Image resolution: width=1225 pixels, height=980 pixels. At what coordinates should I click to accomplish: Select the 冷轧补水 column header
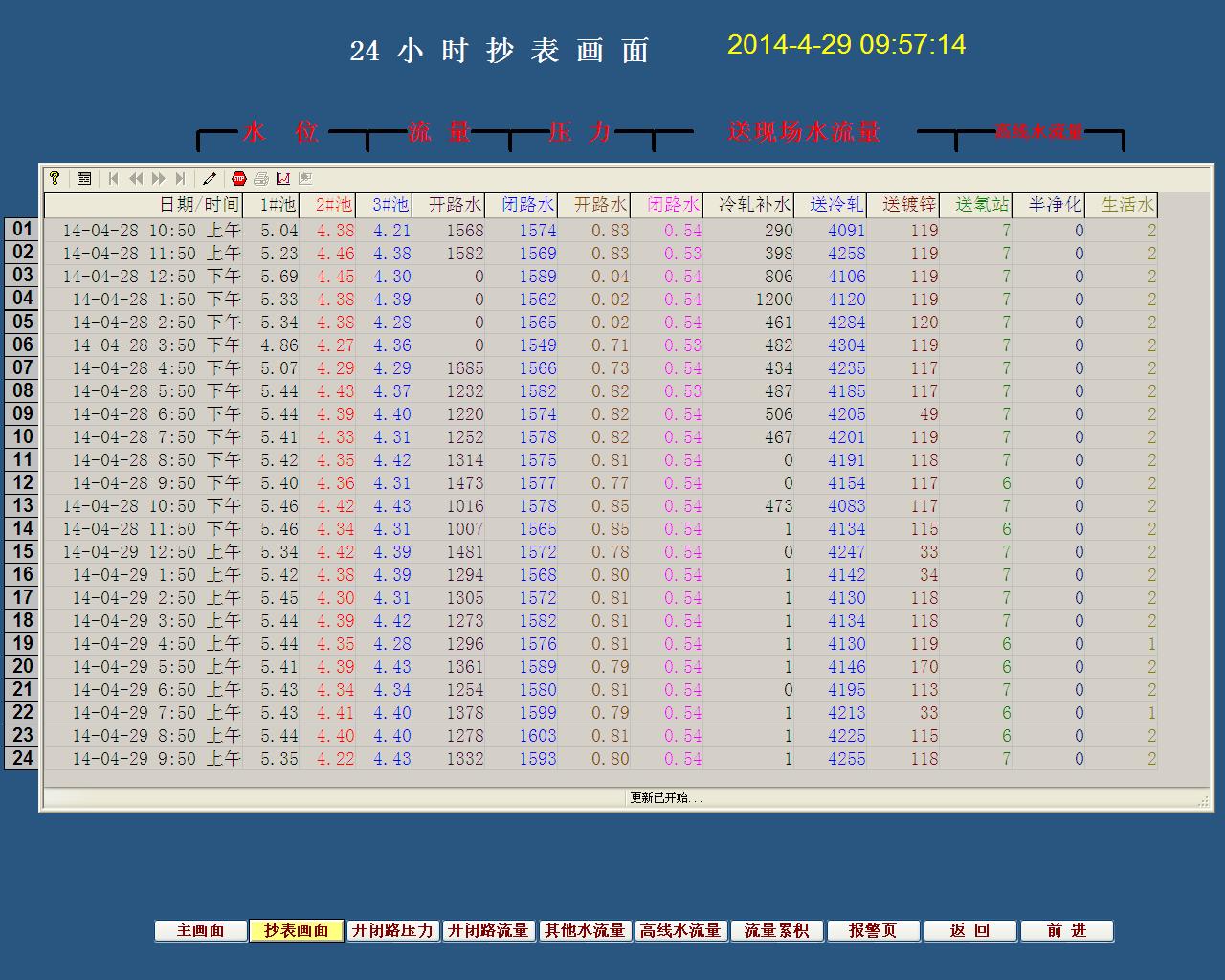click(x=749, y=205)
